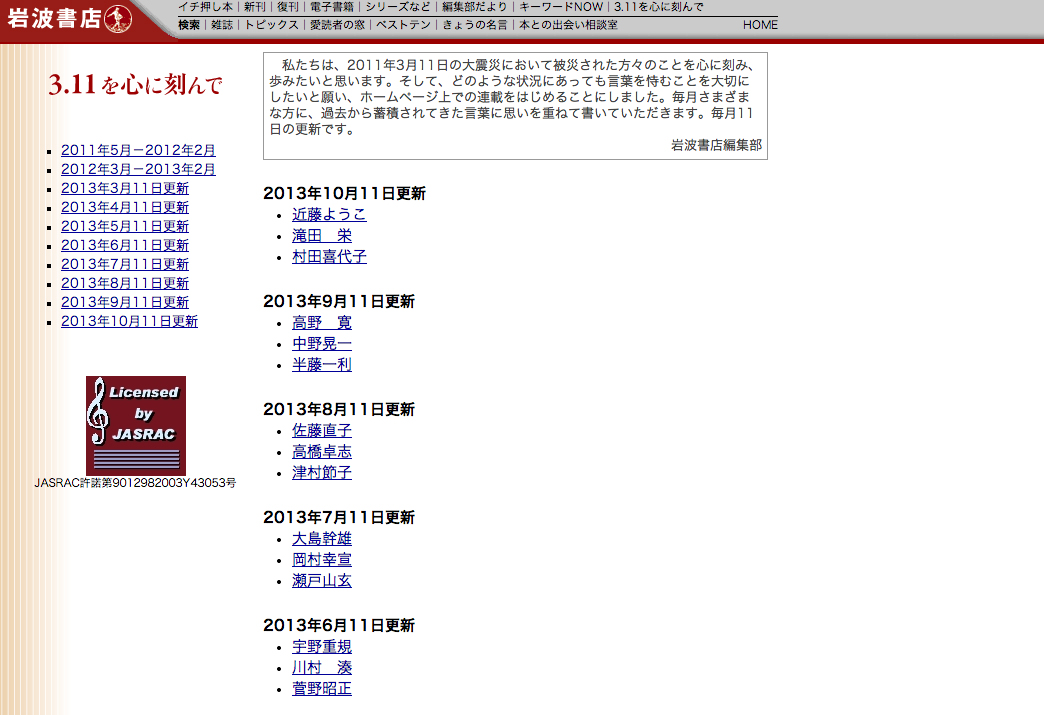This screenshot has width=1044, height=715.
Task: Open the 2011年5月−2012年2月 archive link
Action: click(x=138, y=150)
